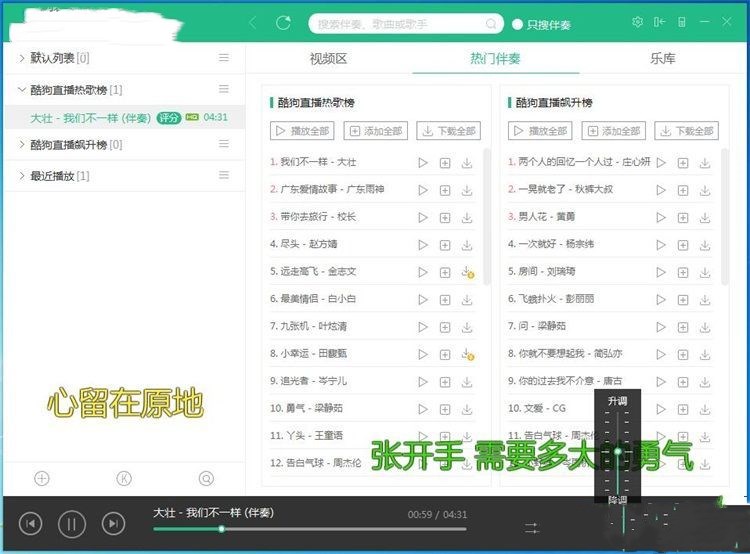
Task: Play 九张机 - 叶炫清
Action: click(x=423, y=327)
